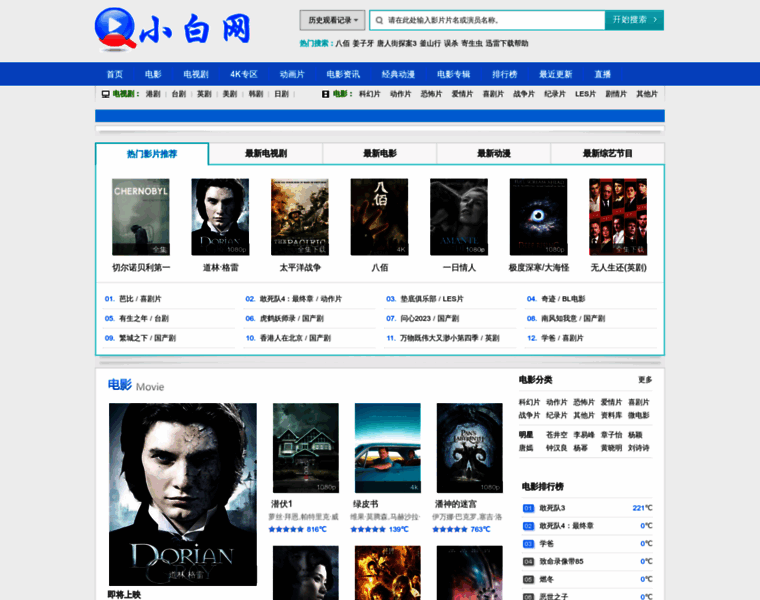Viewport: 760px width, 600px height.
Task: Open the 道林·格雷 small poster in recommendations
Action: coord(220,217)
